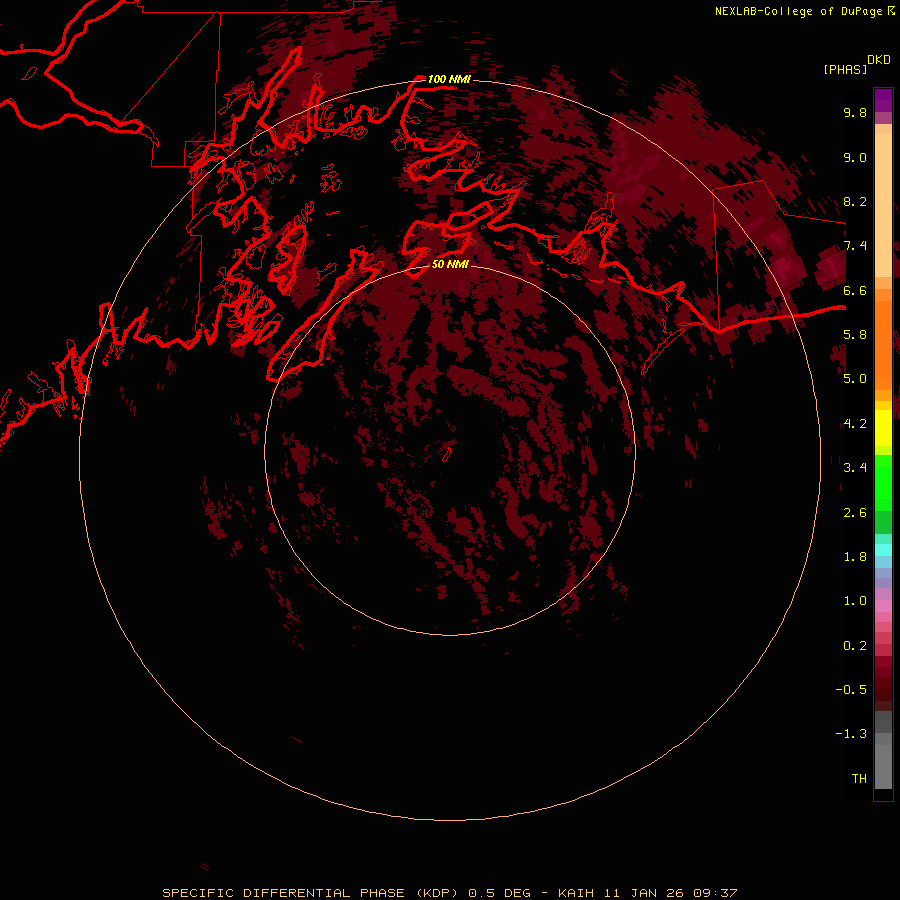
Task: Click the DKD [PHAS] legend title
Action: pos(856,65)
